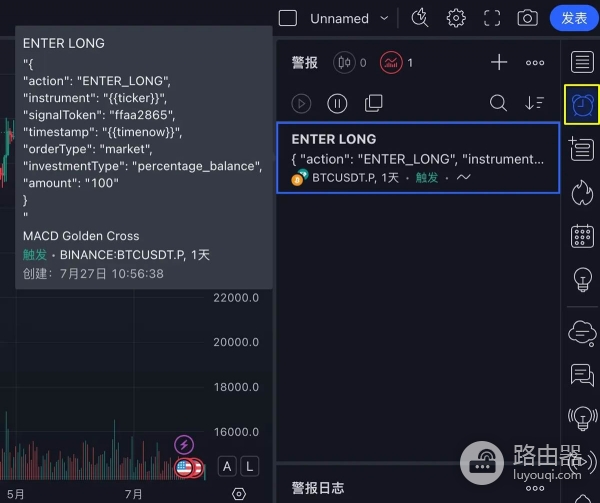
Task: Open hotlists flame sidebar icon
Action: 582,192
